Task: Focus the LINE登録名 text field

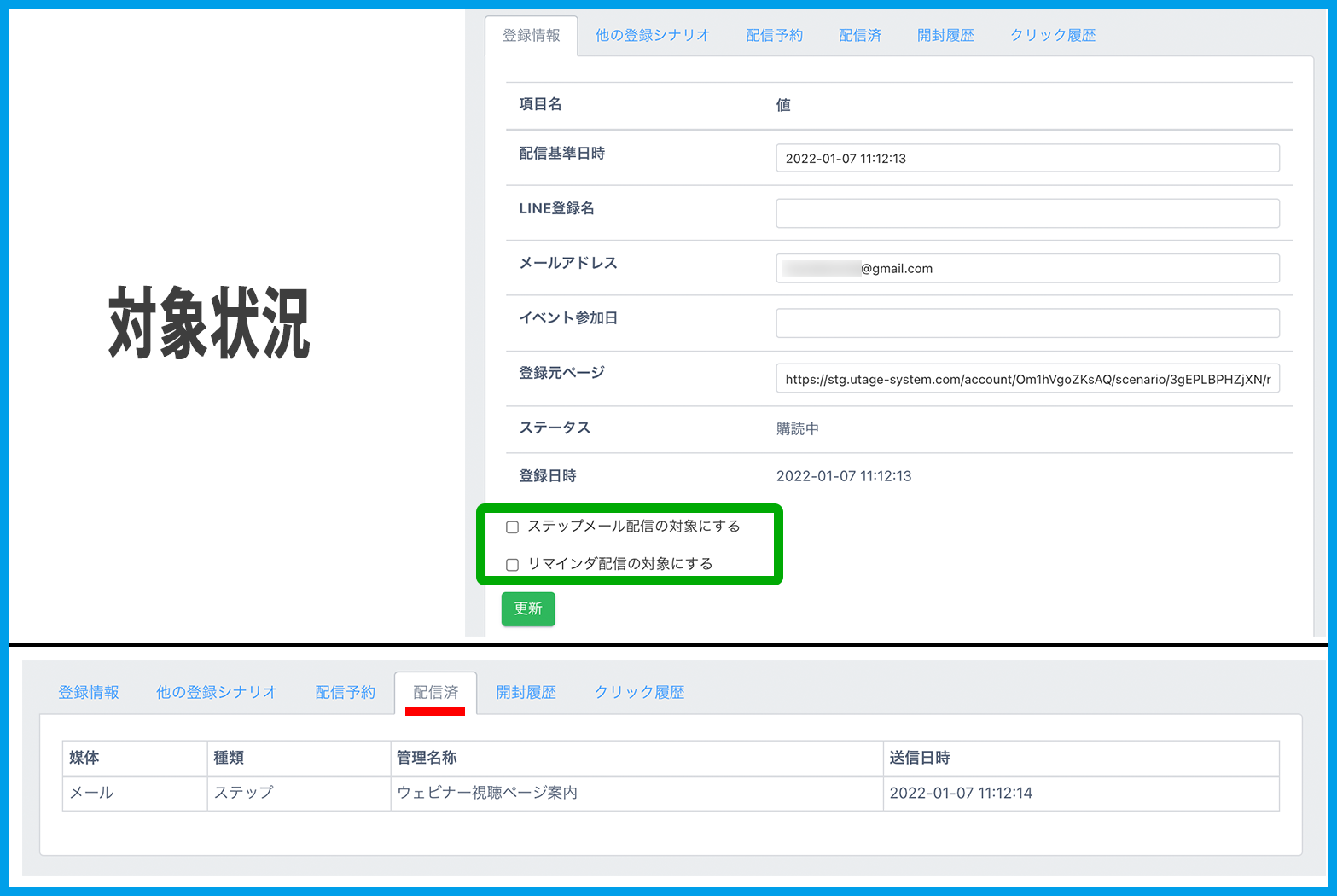Action: click(1026, 213)
